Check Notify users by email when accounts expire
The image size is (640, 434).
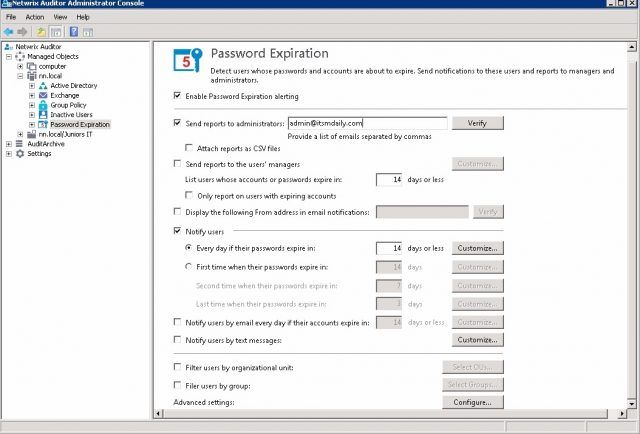(177, 322)
